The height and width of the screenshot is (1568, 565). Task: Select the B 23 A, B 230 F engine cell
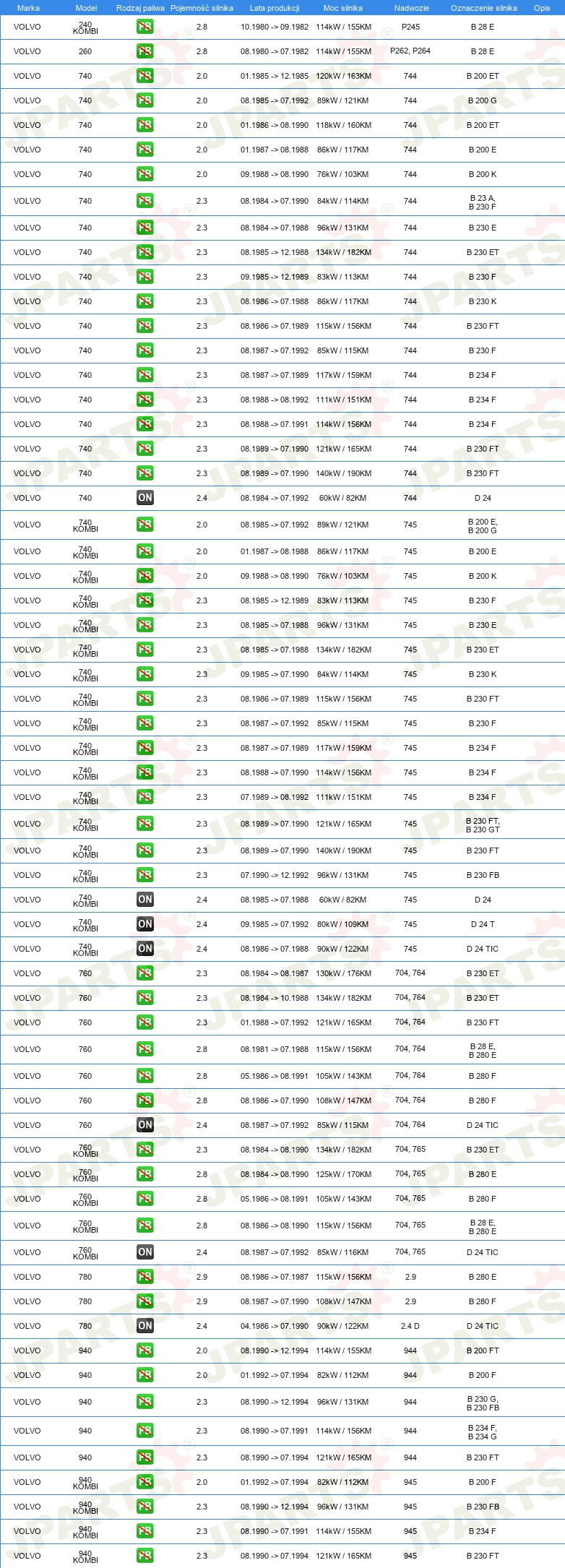(x=483, y=202)
